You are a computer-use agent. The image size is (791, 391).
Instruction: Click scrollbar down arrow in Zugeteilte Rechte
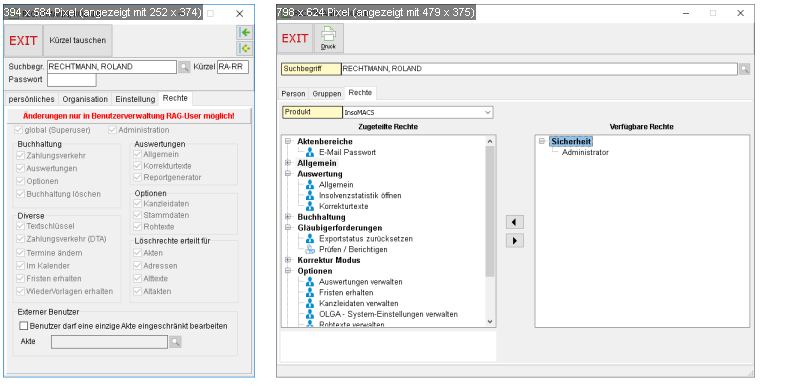(491, 321)
